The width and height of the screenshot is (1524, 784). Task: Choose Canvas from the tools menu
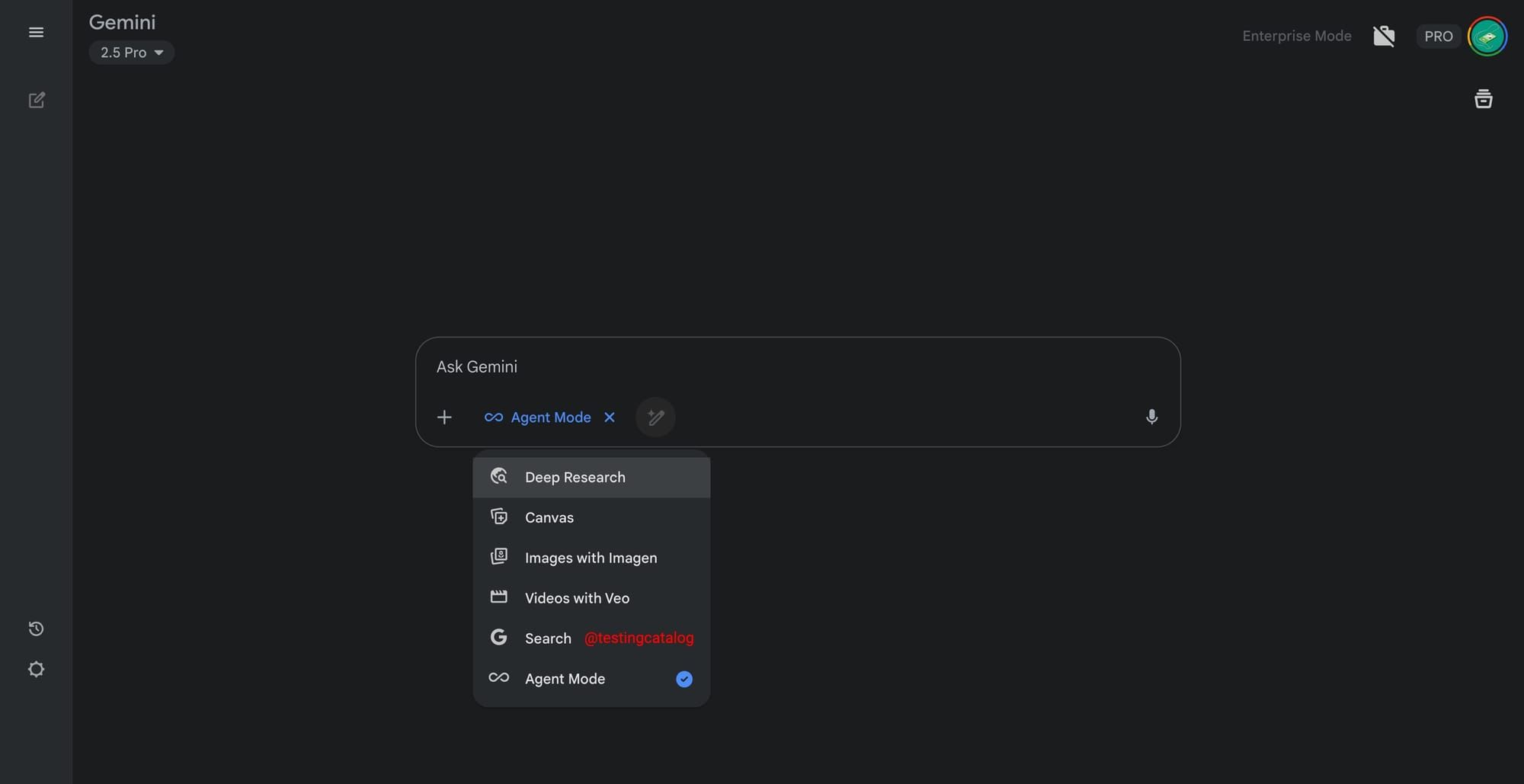591,517
